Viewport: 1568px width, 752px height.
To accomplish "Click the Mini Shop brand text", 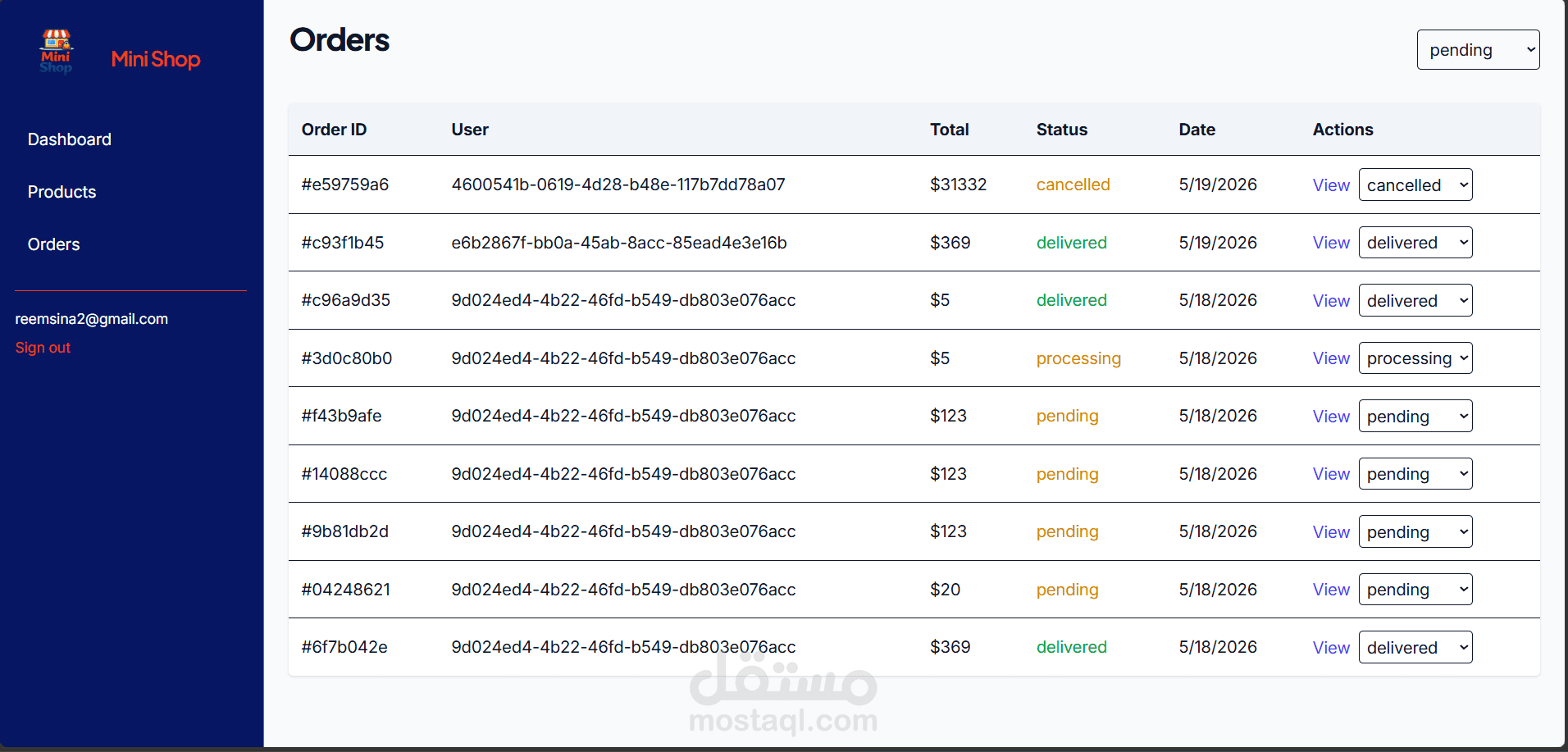I will coord(156,59).
